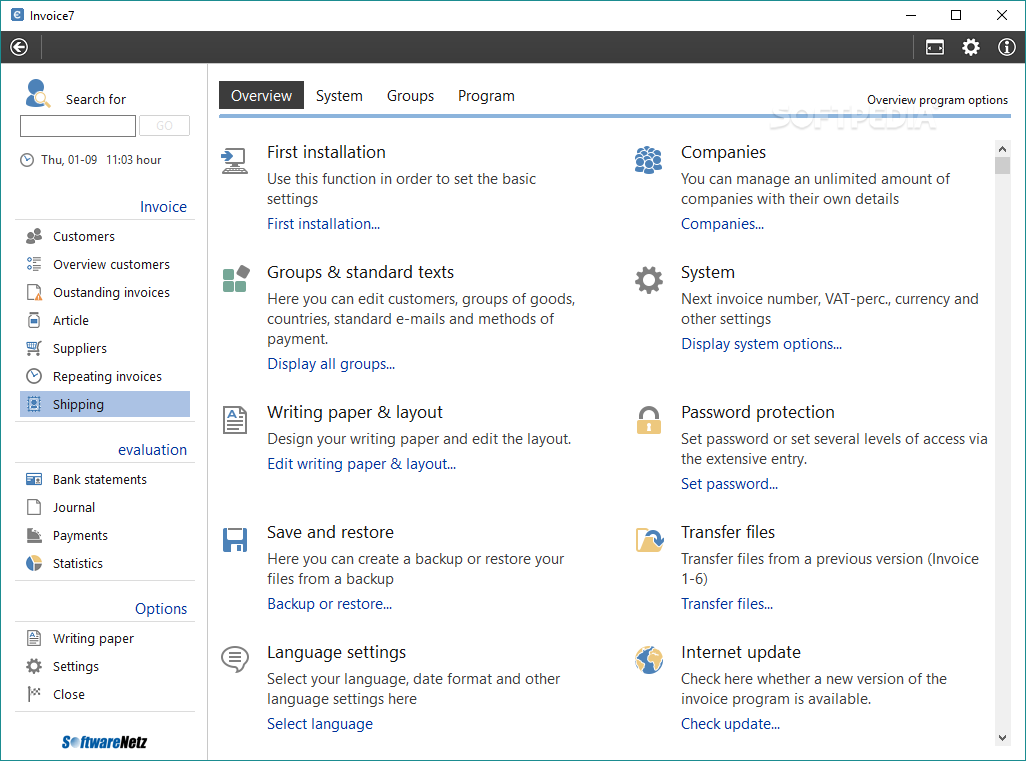Click the Writing paper sidebar icon

pyautogui.click(x=34, y=638)
